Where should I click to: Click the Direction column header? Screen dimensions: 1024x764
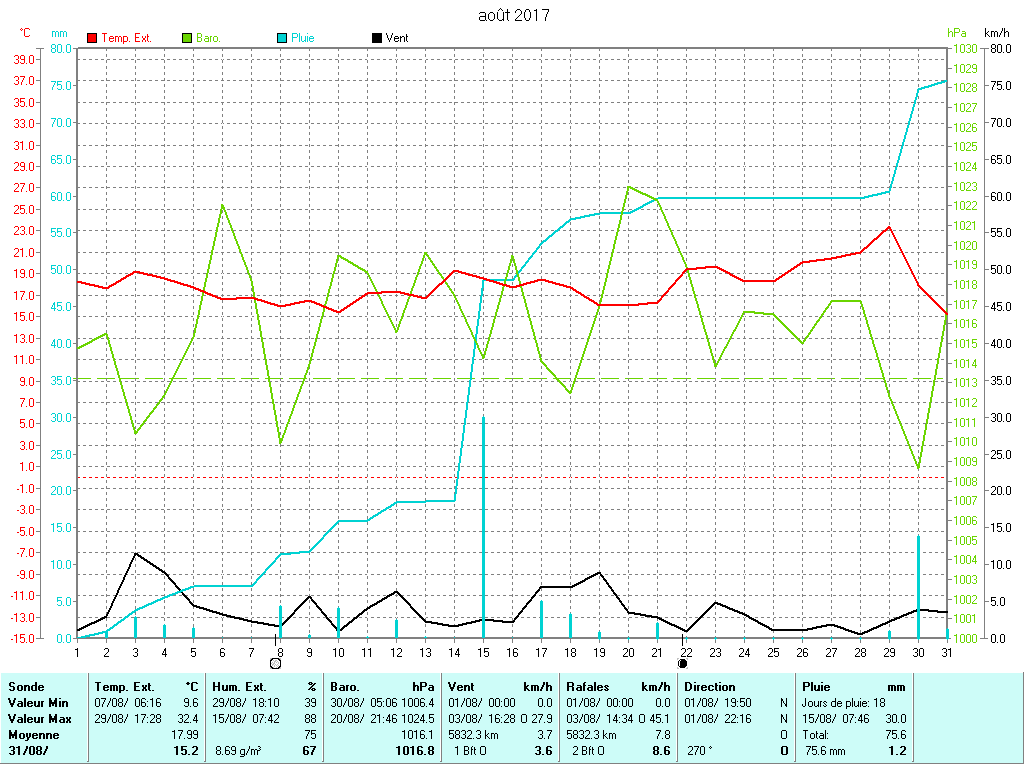coord(710,687)
